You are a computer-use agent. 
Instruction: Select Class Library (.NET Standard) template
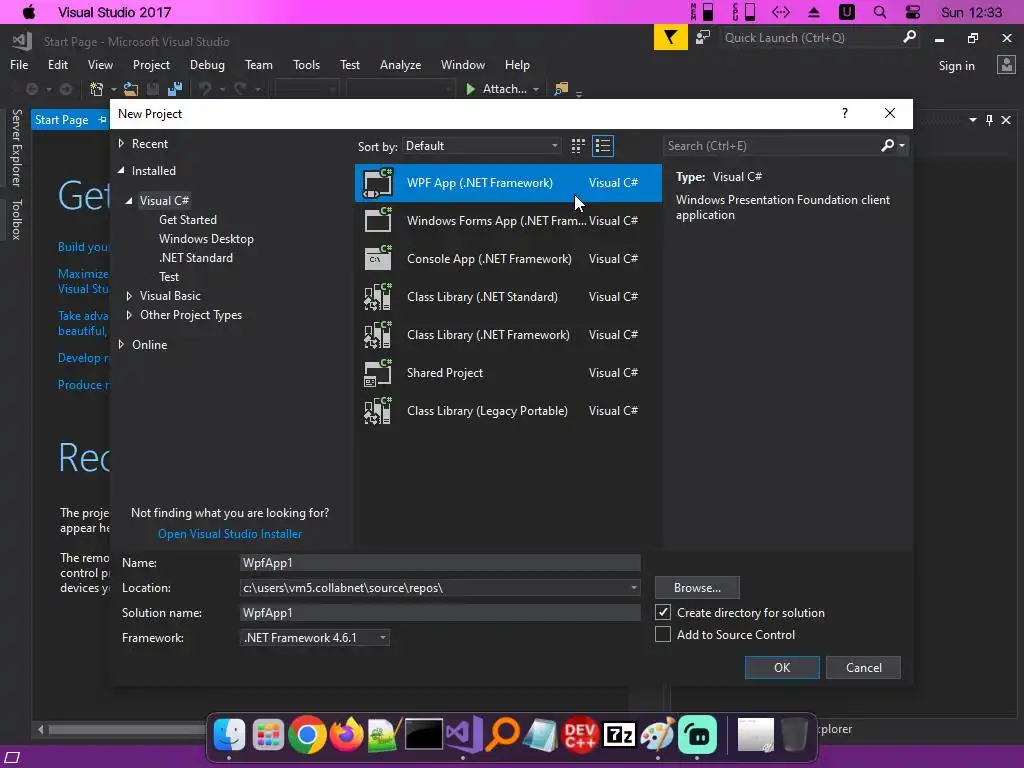point(508,296)
